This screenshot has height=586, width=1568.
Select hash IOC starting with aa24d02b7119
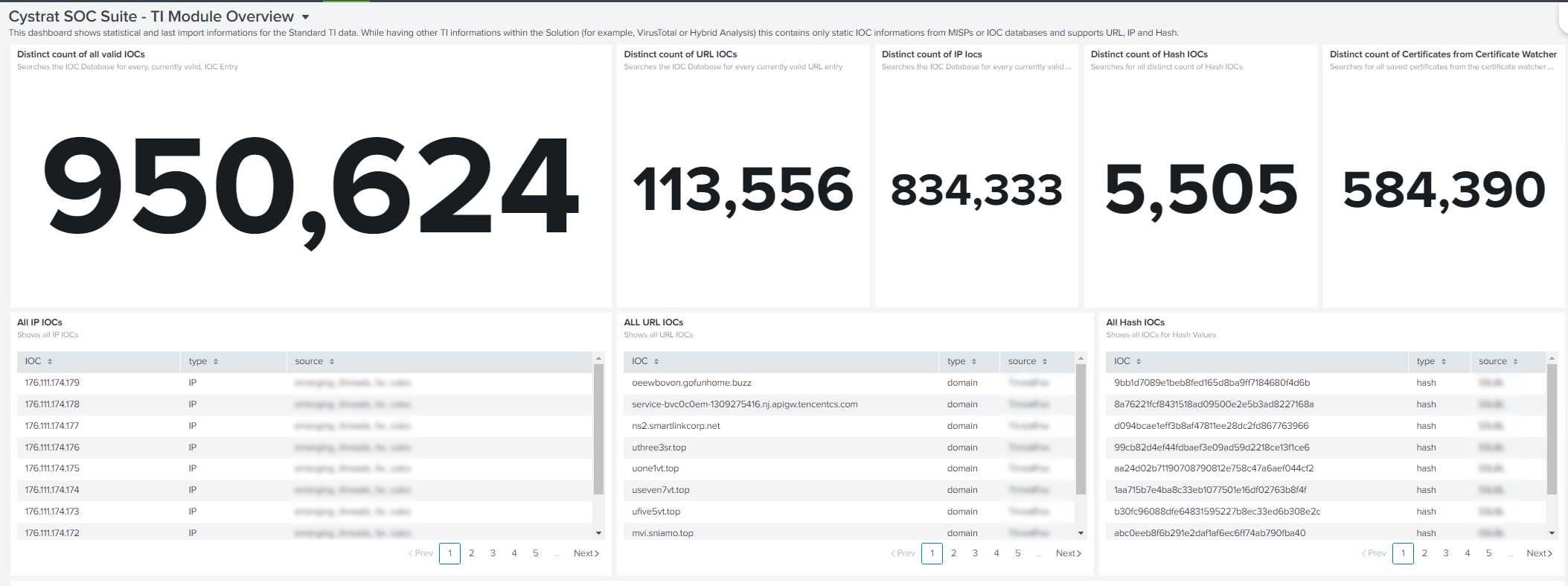pyautogui.click(x=1214, y=468)
